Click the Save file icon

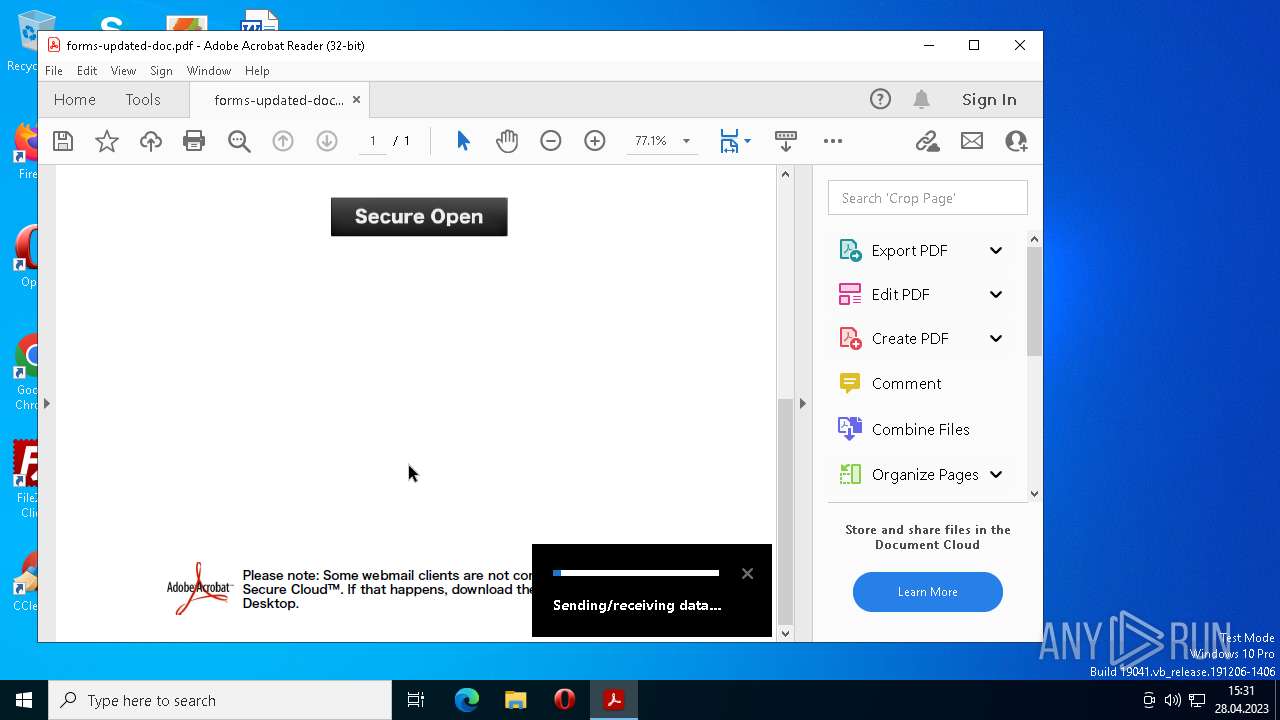point(63,141)
